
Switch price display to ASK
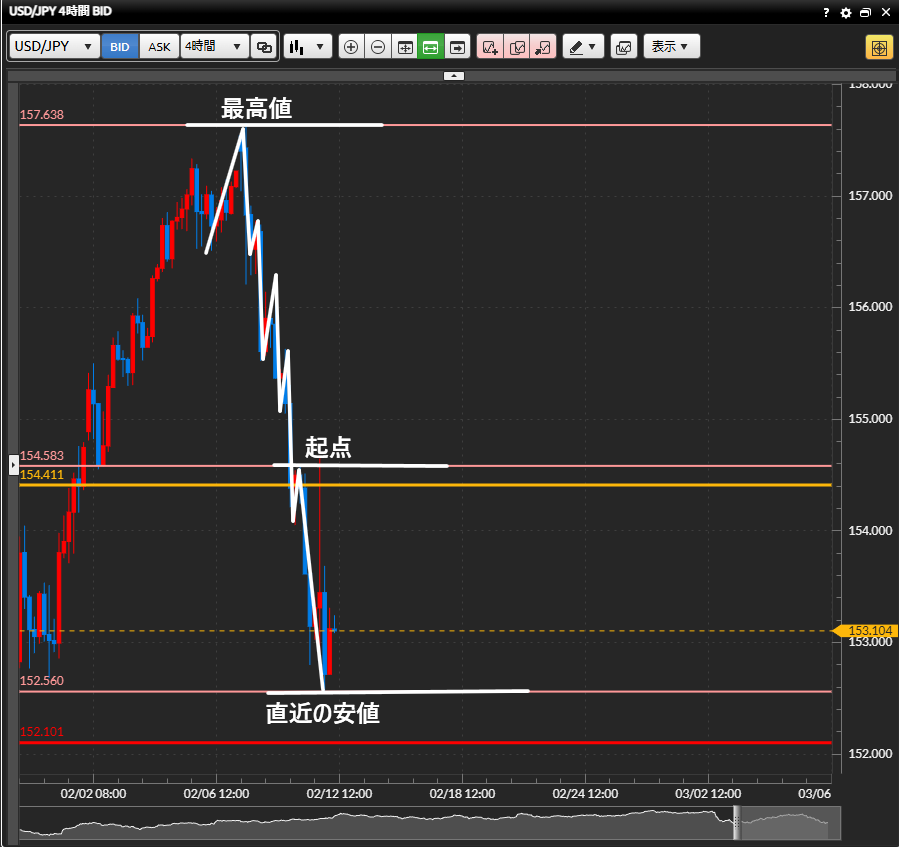click(159, 47)
